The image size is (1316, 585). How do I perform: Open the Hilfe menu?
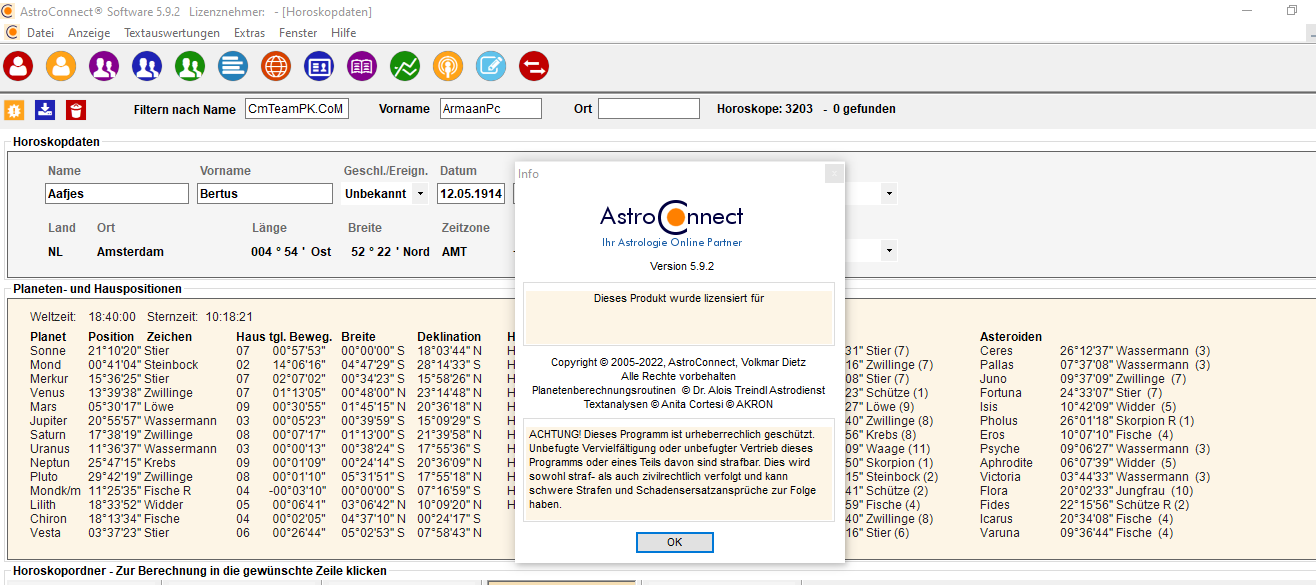[x=343, y=33]
